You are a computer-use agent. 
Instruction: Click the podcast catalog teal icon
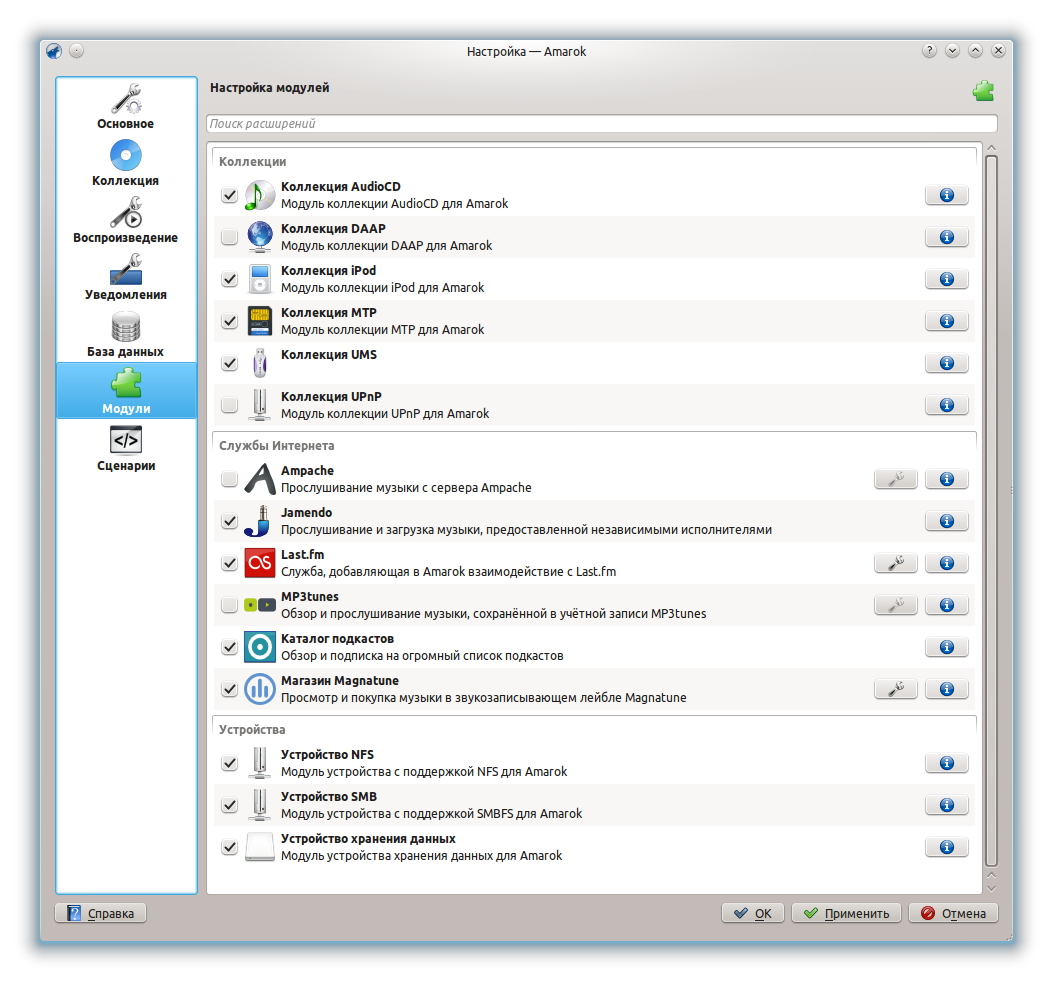259,647
